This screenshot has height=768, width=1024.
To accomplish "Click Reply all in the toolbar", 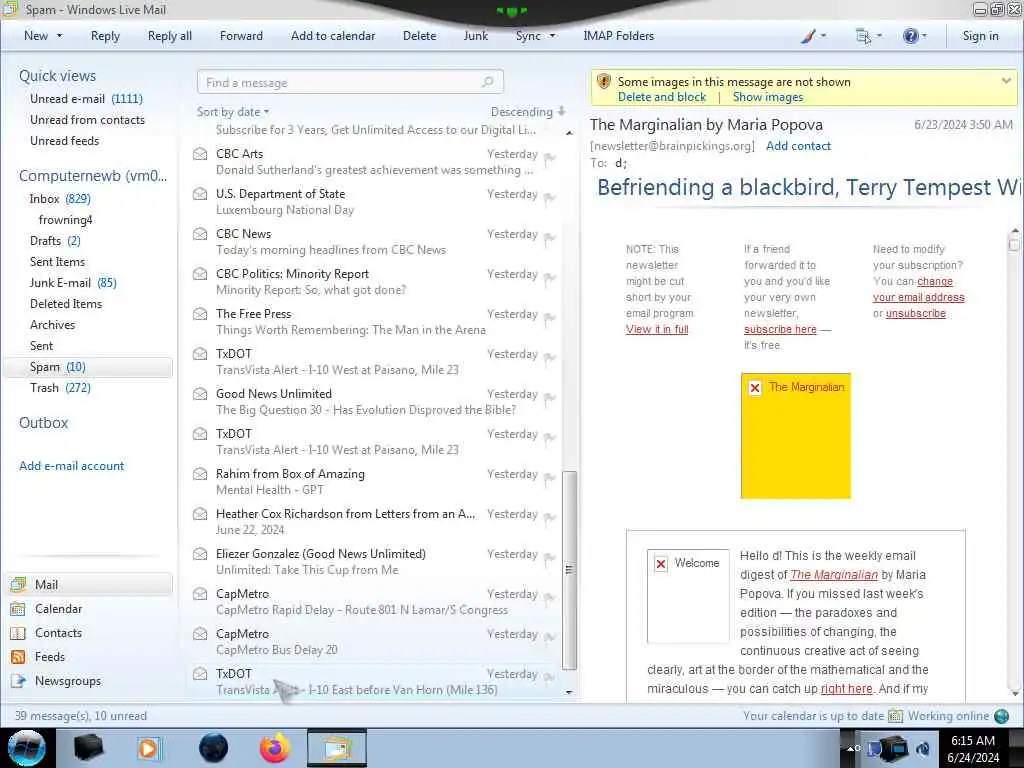I will (170, 36).
